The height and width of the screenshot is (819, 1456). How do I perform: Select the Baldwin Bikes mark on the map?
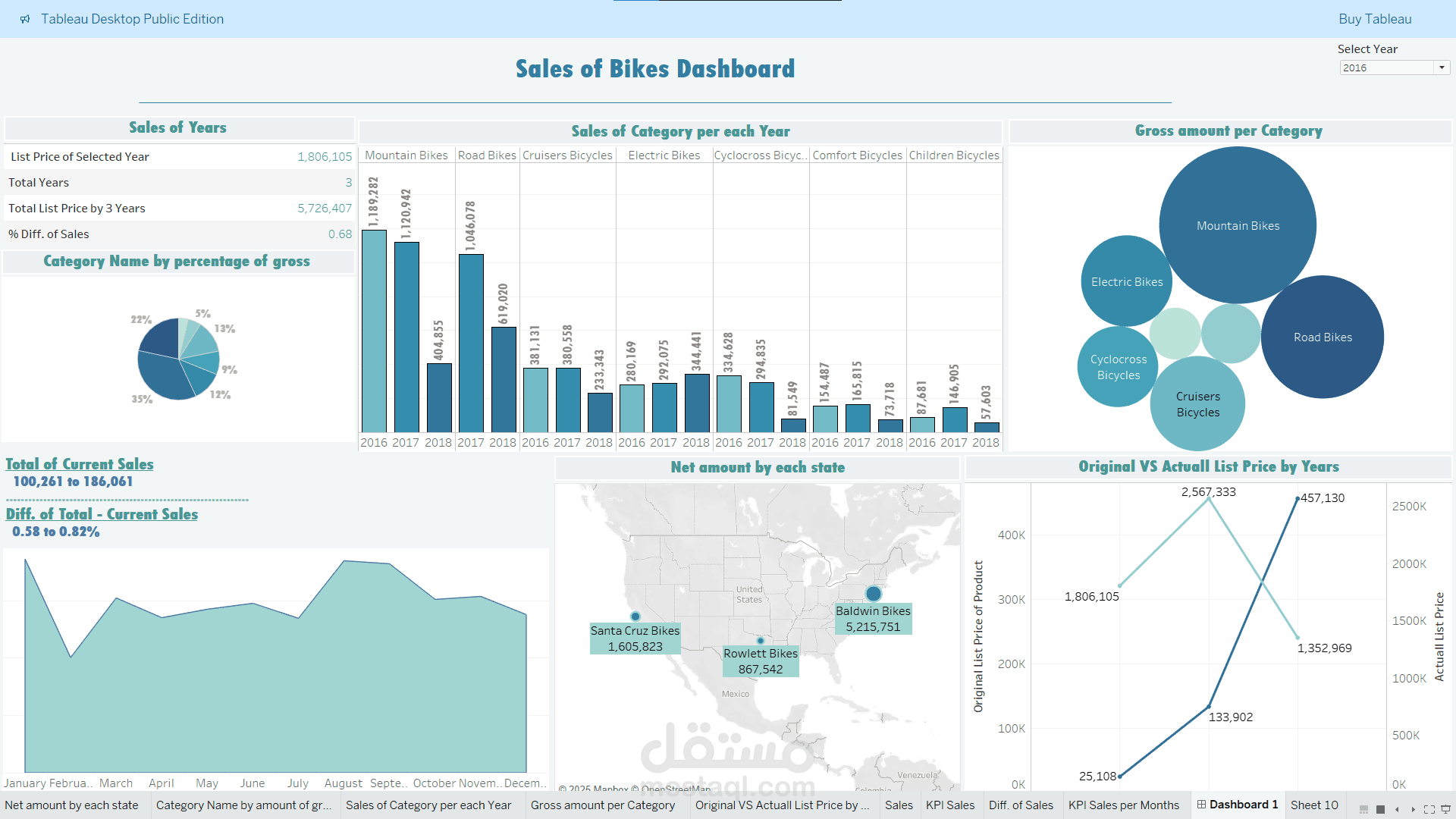[x=873, y=594]
